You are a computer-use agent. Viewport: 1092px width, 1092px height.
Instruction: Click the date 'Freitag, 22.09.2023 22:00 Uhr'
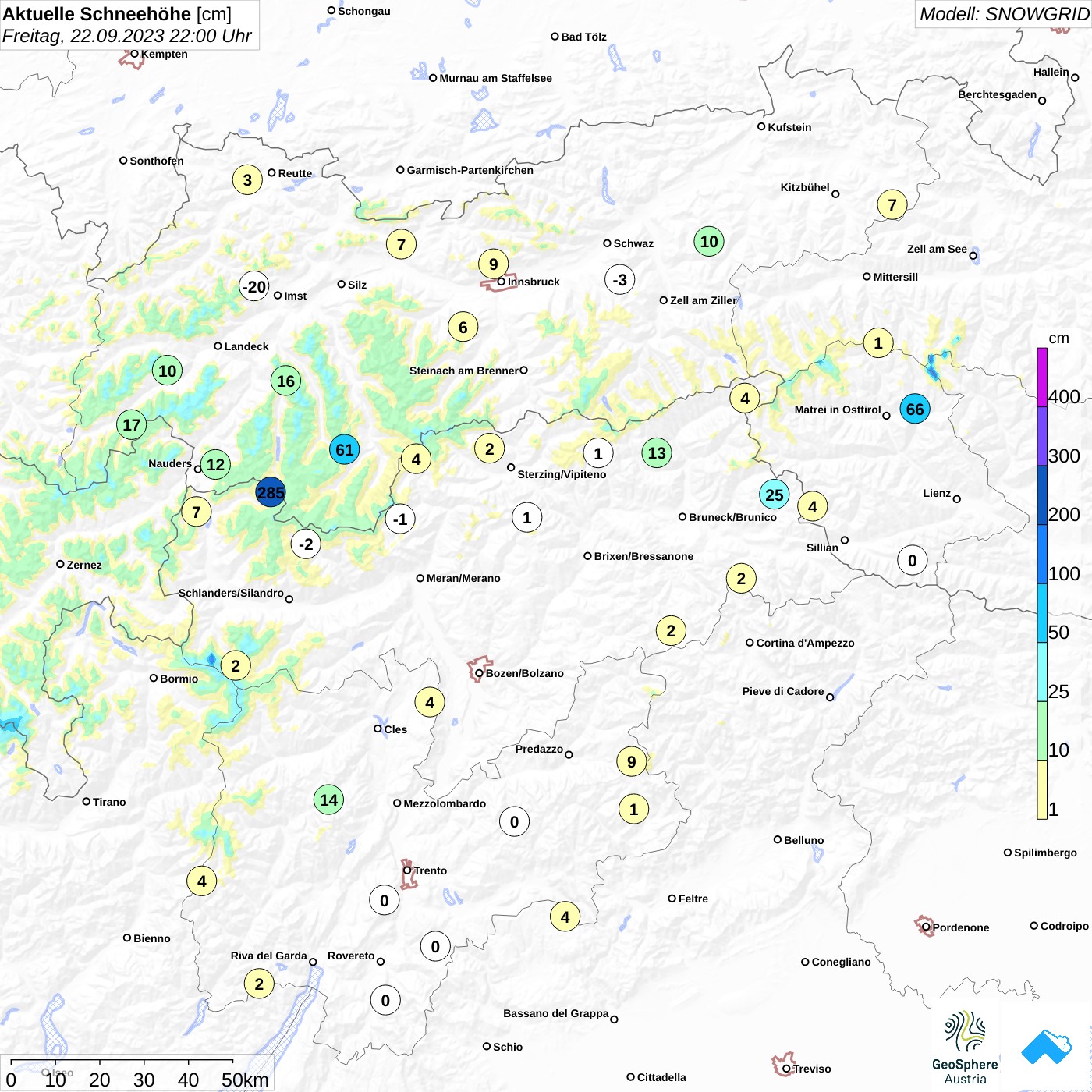pyautogui.click(x=127, y=36)
